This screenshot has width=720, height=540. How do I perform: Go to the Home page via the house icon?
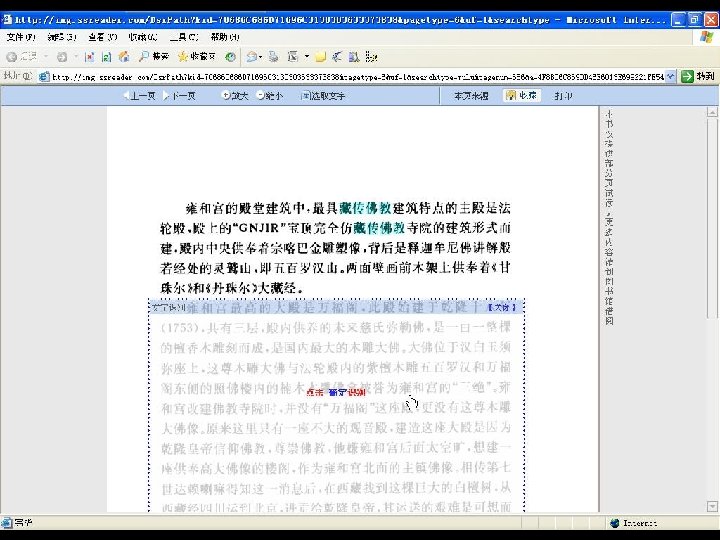click(124, 56)
